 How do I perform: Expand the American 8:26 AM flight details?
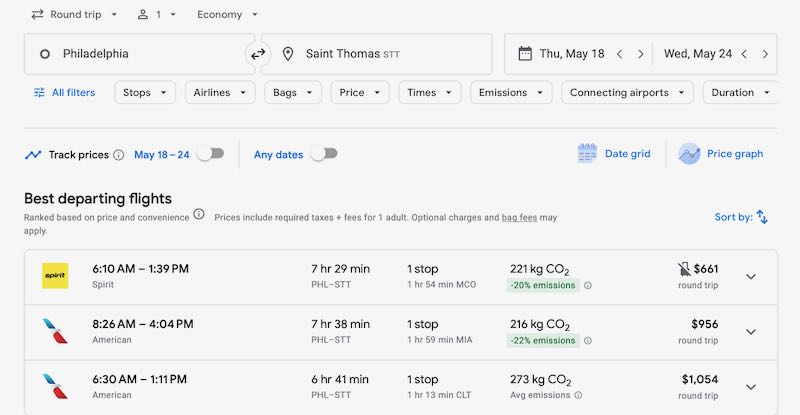(751, 332)
